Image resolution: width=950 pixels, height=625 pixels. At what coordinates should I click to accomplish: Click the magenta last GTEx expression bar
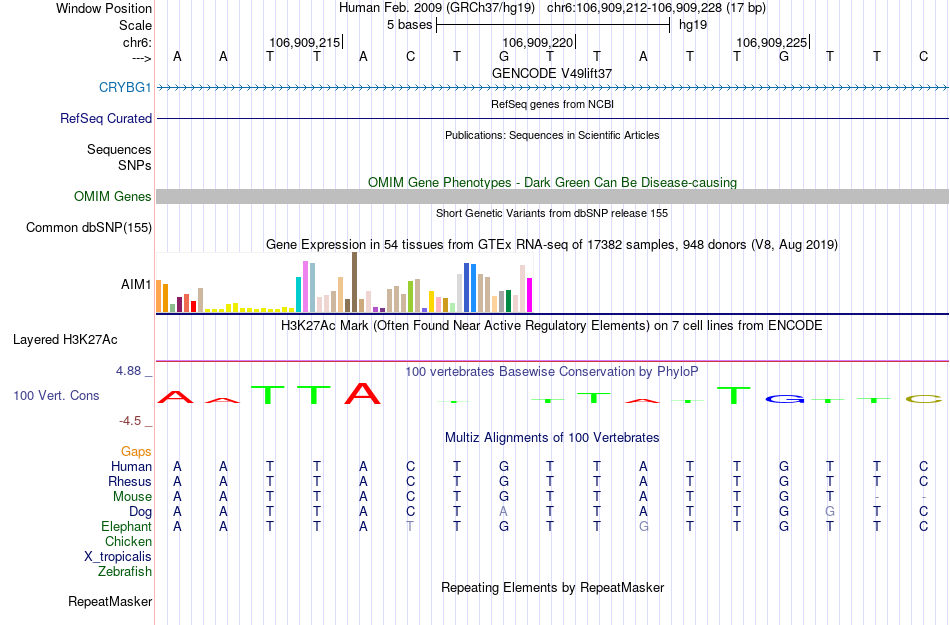click(530, 295)
